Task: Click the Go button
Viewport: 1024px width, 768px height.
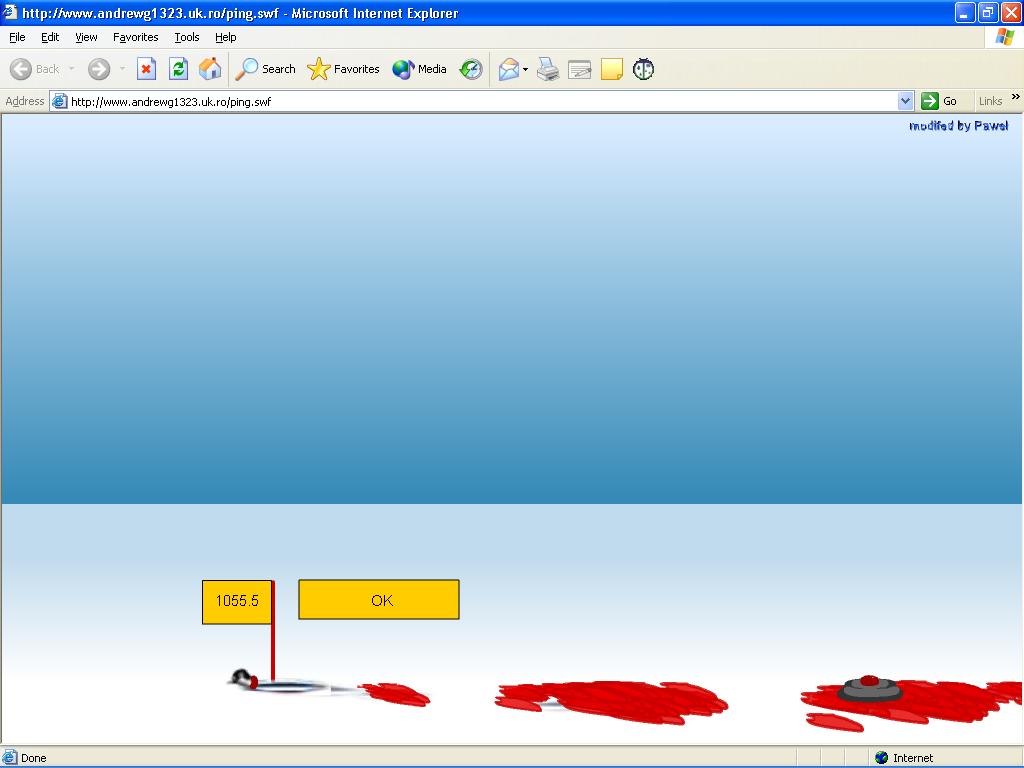Action: [x=939, y=101]
